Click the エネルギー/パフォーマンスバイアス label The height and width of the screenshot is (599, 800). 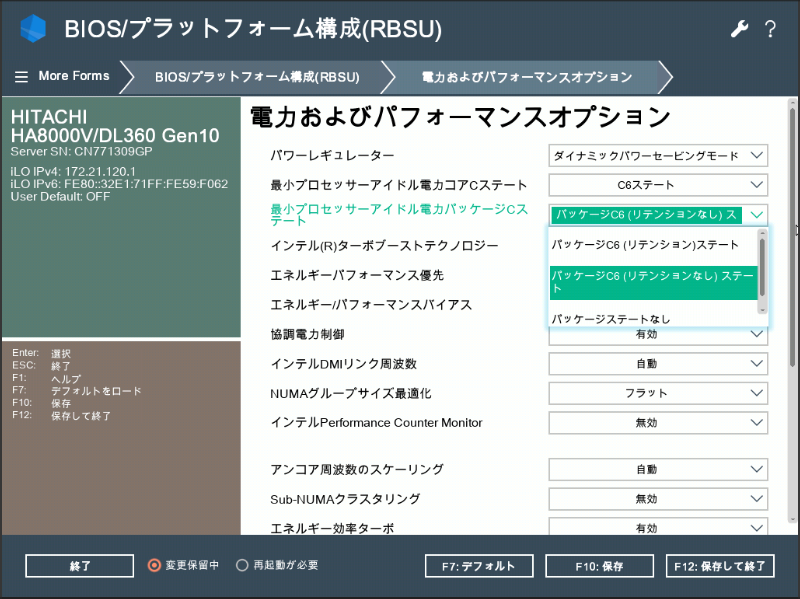(x=371, y=305)
